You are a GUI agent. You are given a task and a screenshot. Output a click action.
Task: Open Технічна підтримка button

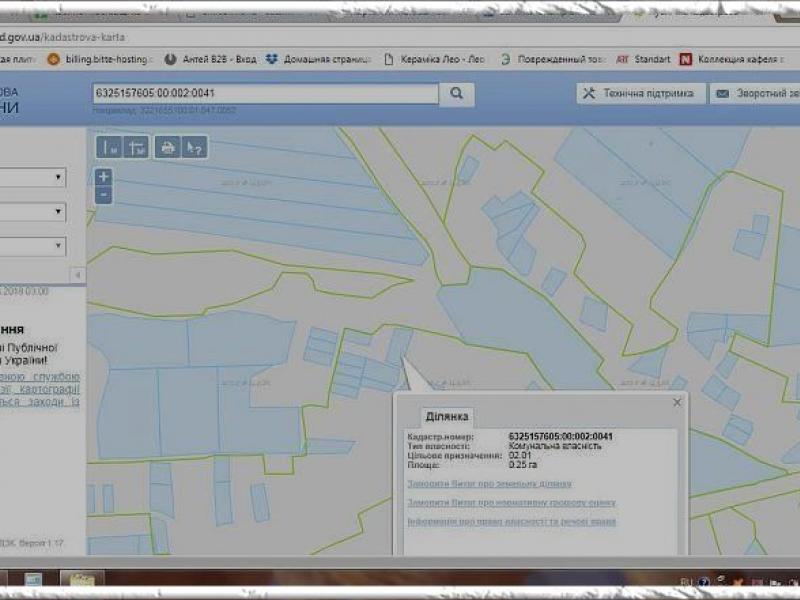pyautogui.click(x=638, y=93)
